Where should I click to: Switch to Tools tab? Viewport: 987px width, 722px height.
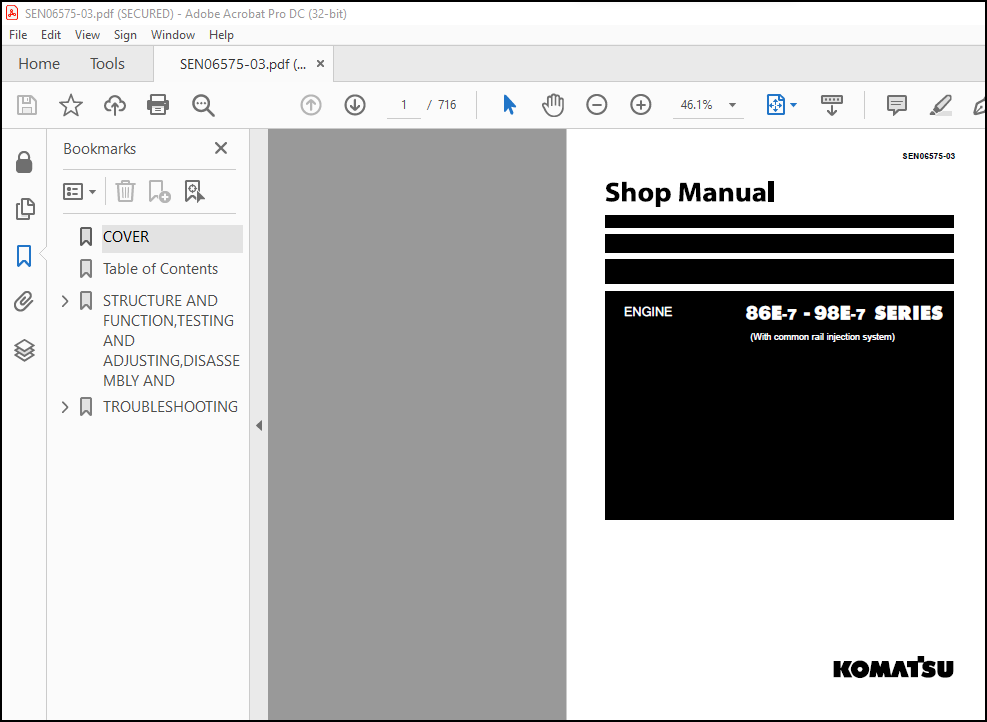point(107,64)
